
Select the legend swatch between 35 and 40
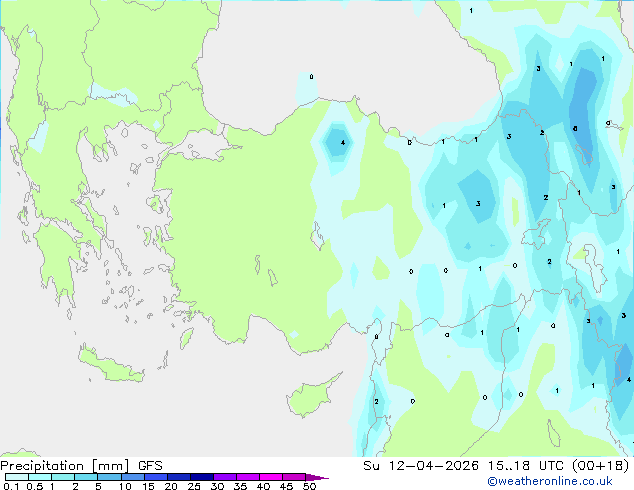tap(248, 477)
